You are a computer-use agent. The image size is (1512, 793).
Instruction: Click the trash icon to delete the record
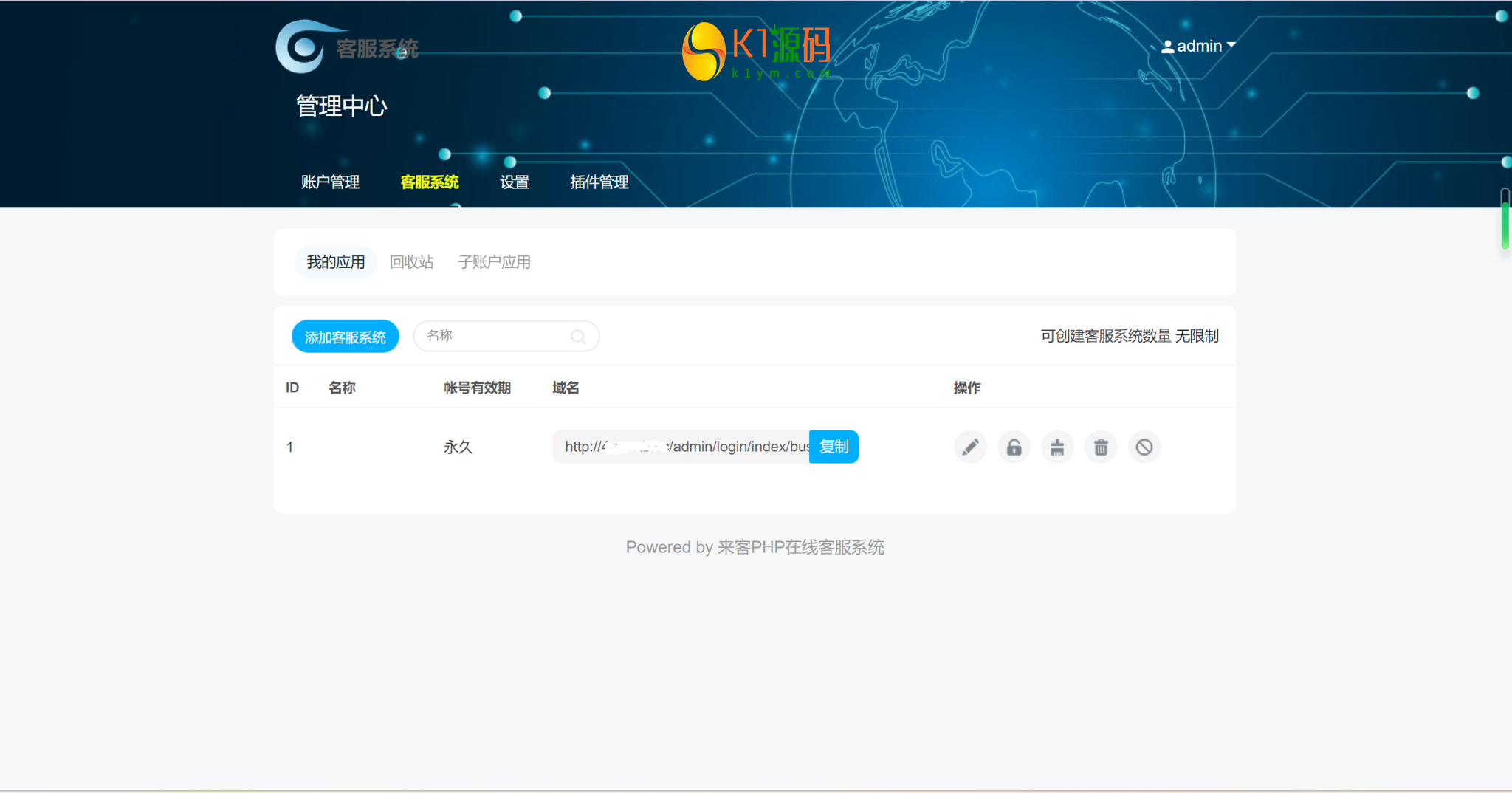point(1101,447)
